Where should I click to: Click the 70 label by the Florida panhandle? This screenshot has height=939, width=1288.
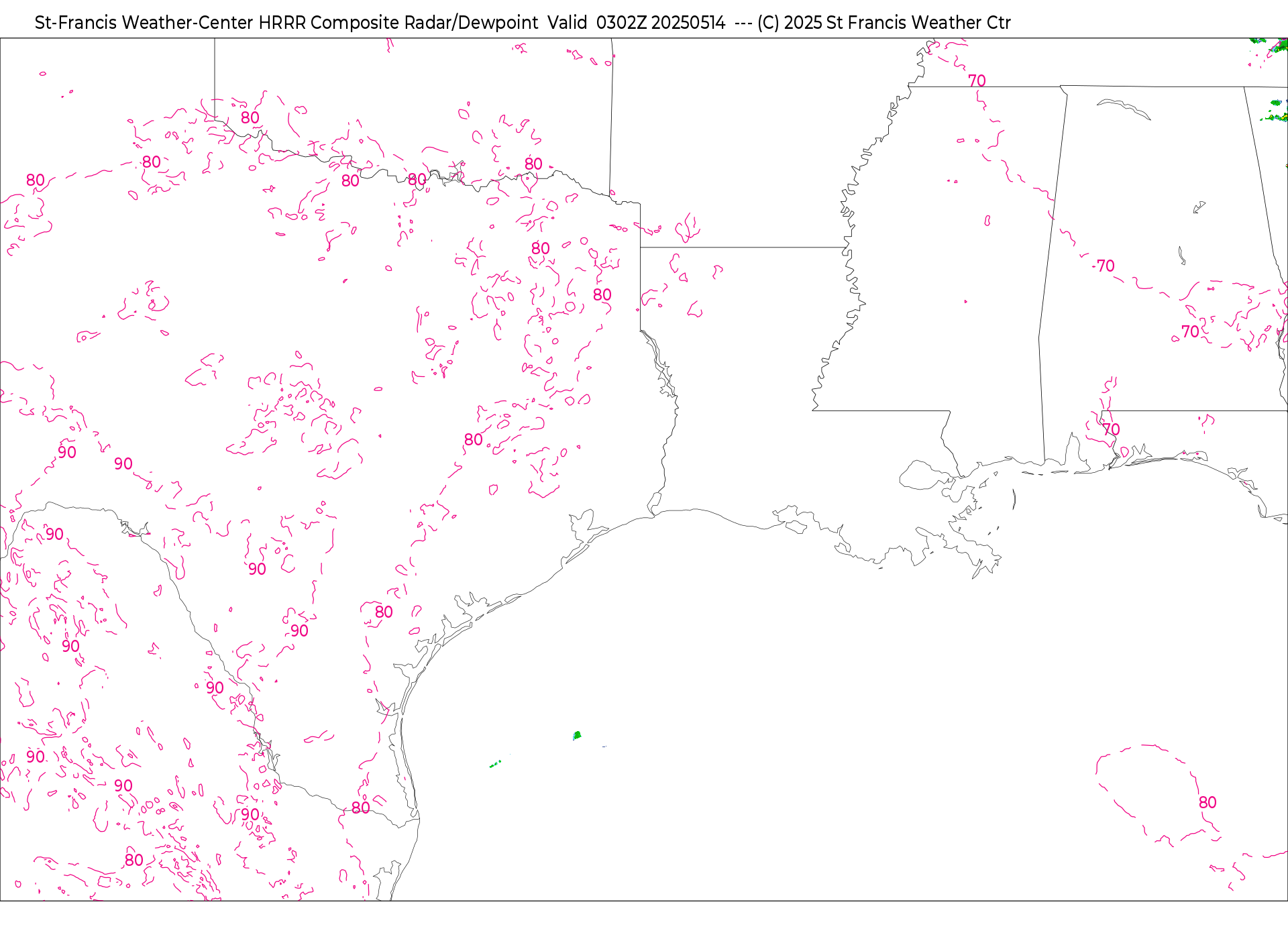1111,429
